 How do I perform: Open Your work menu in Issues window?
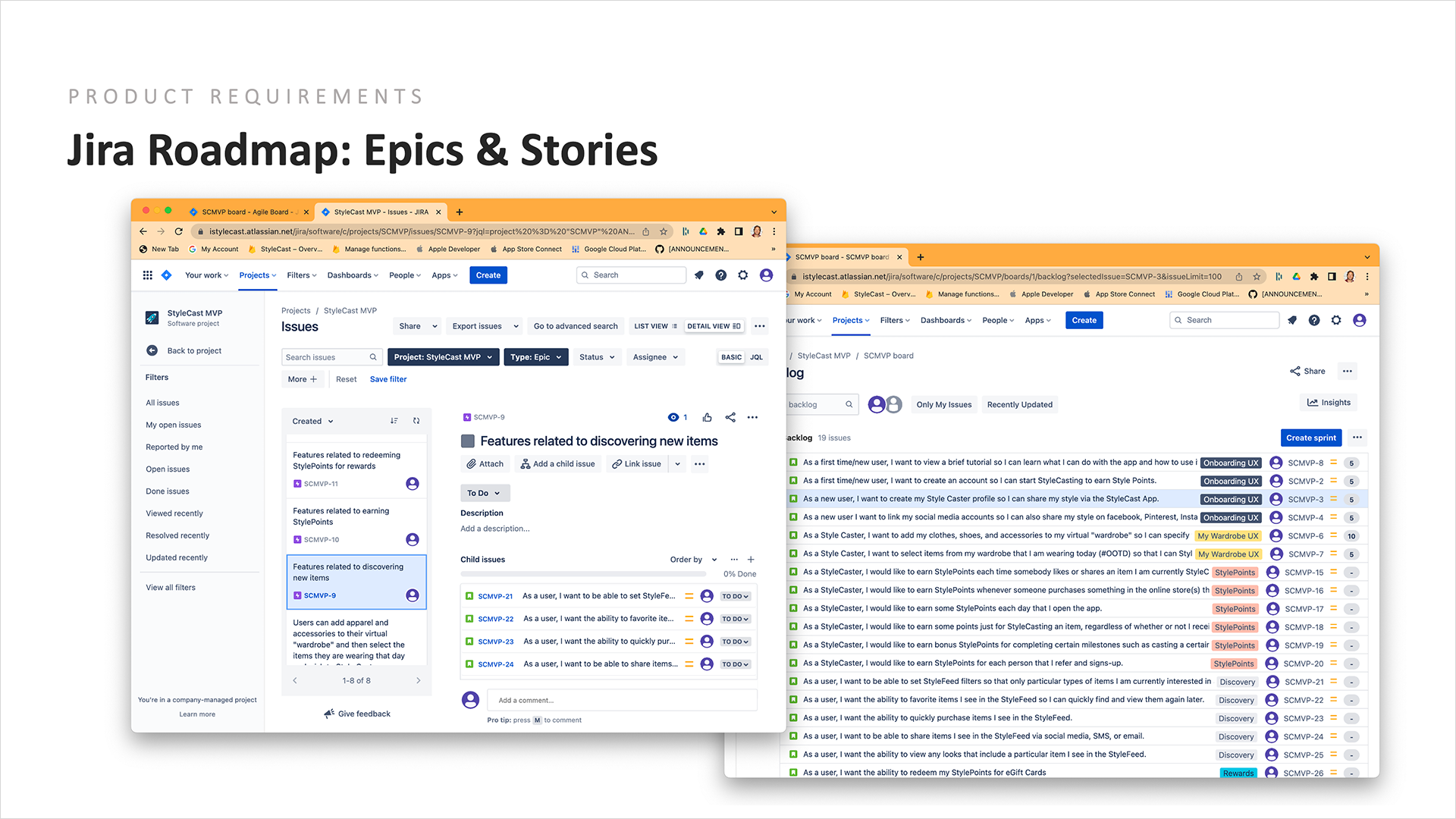(206, 275)
